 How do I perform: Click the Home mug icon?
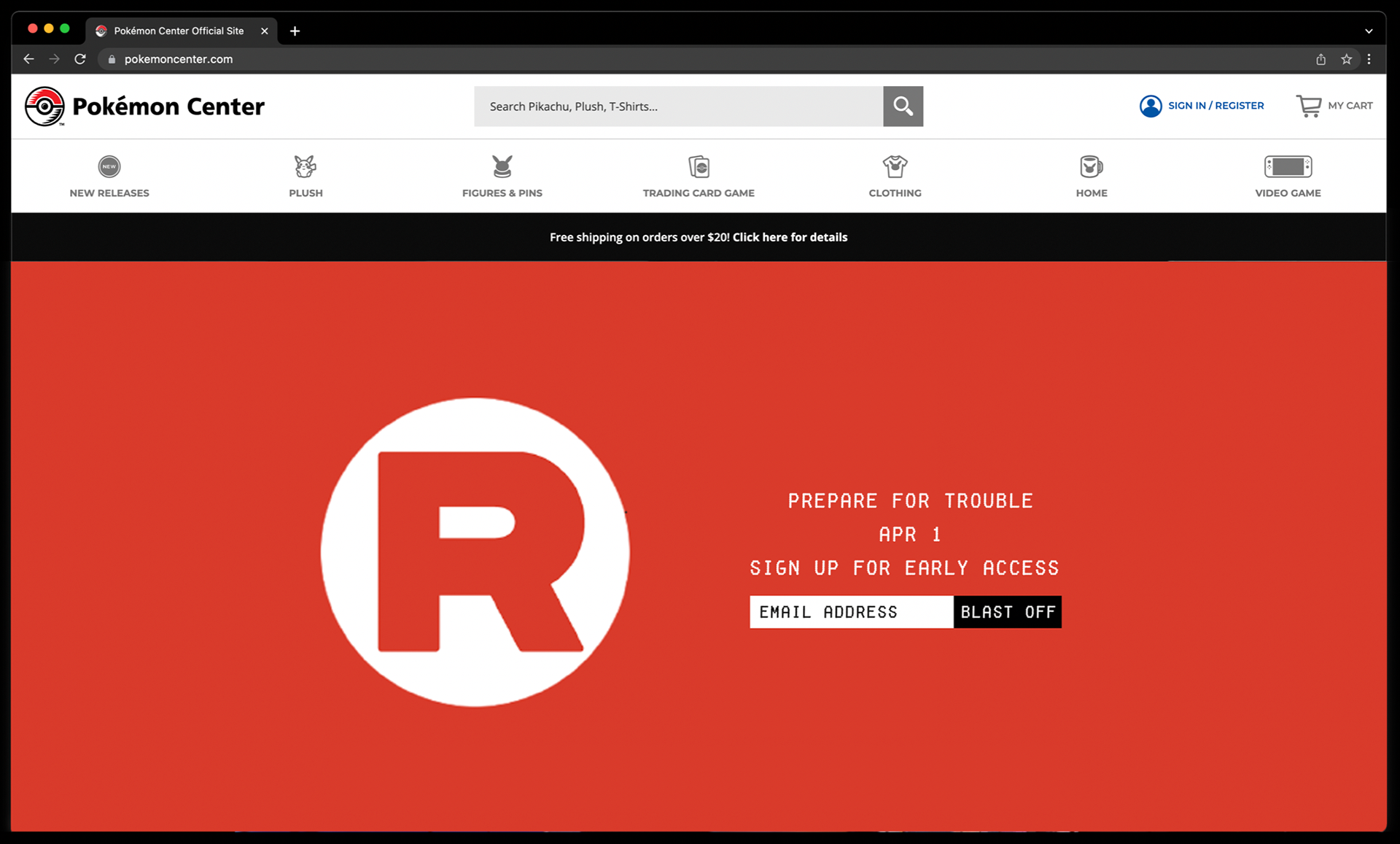1092,166
